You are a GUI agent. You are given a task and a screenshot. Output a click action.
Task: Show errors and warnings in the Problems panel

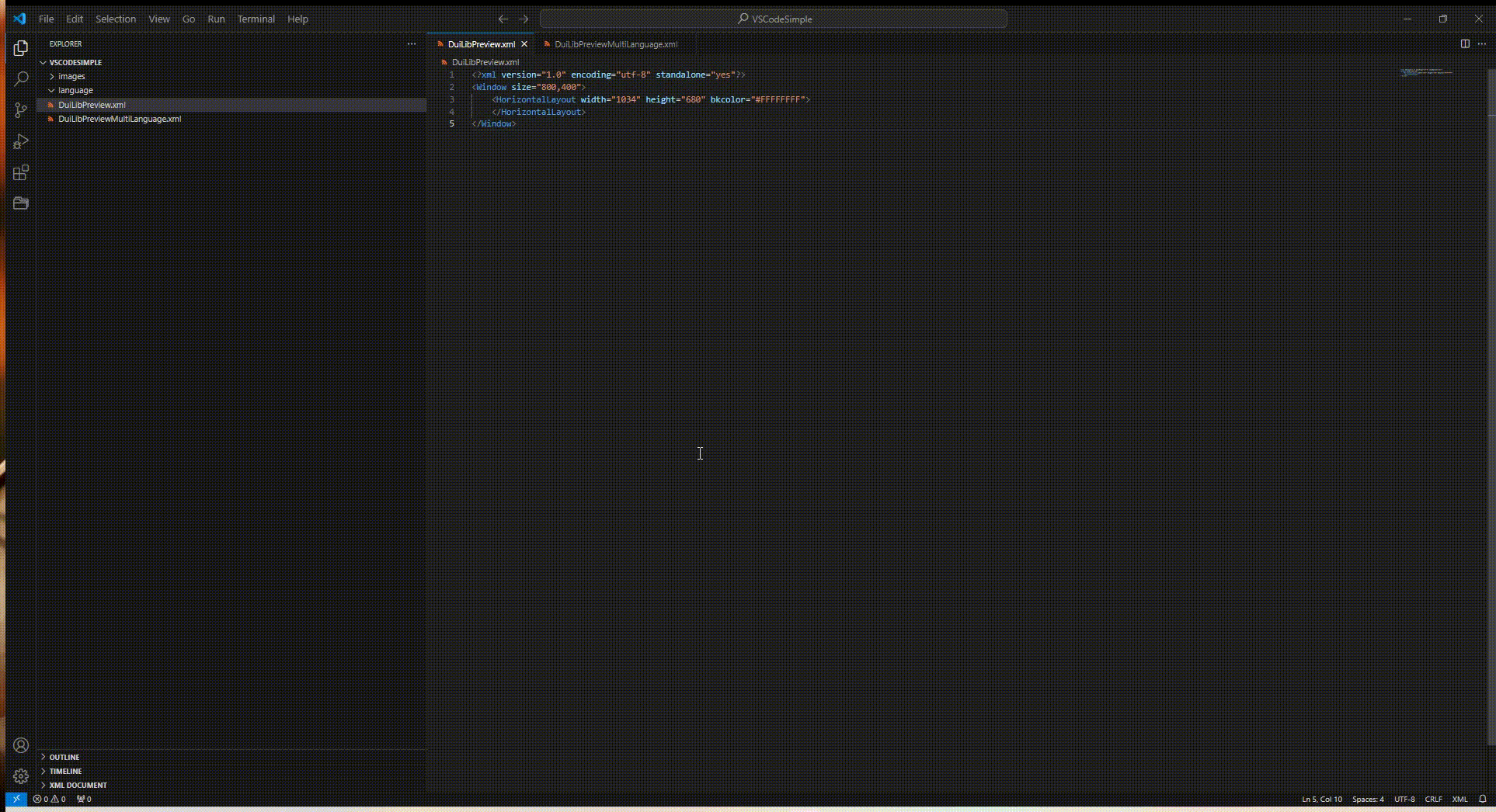tap(50, 799)
